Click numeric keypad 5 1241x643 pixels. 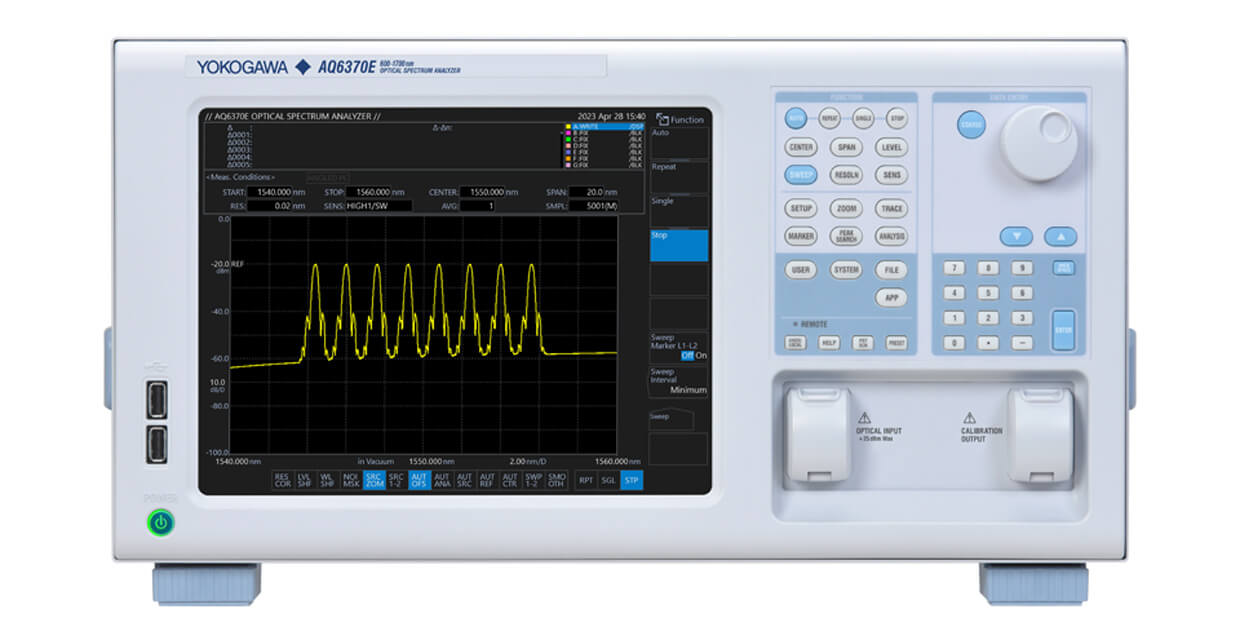click(x=988, y=293)
